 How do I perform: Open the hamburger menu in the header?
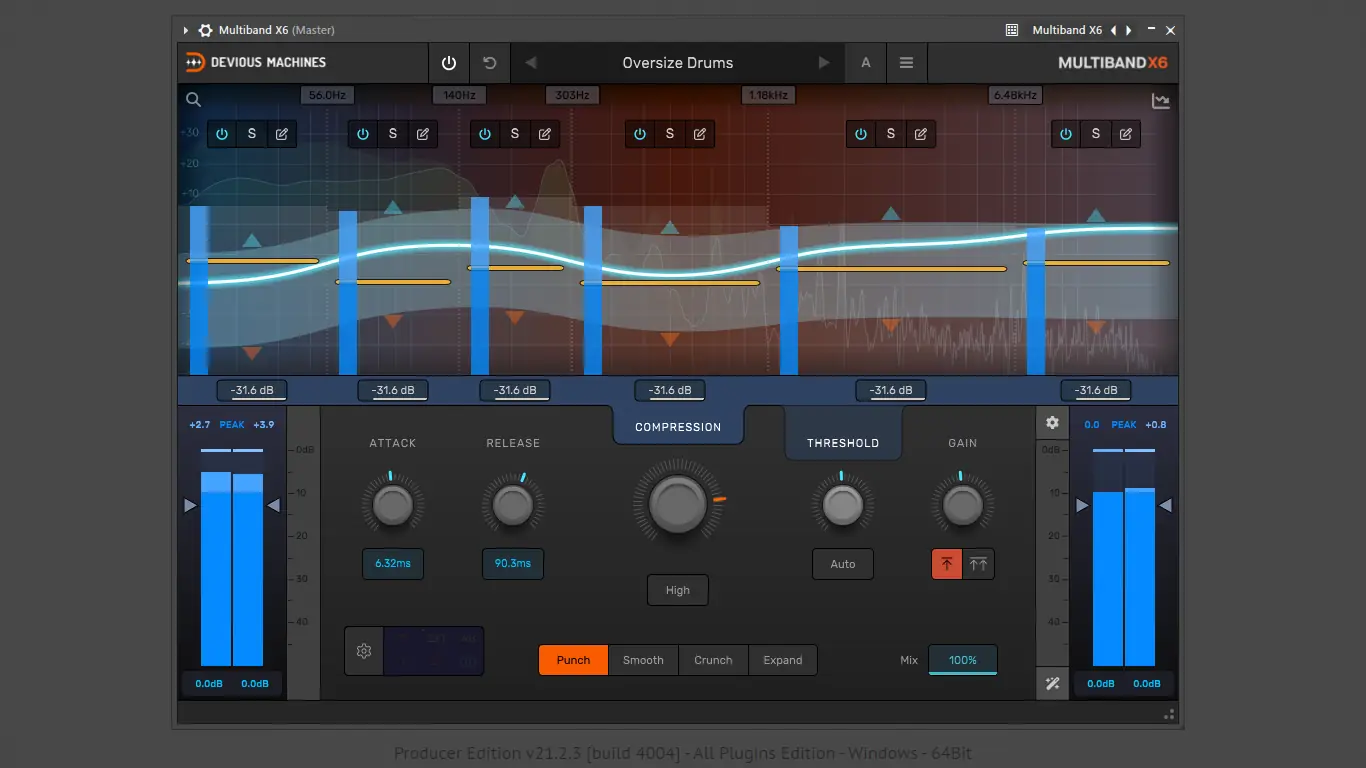906,63
